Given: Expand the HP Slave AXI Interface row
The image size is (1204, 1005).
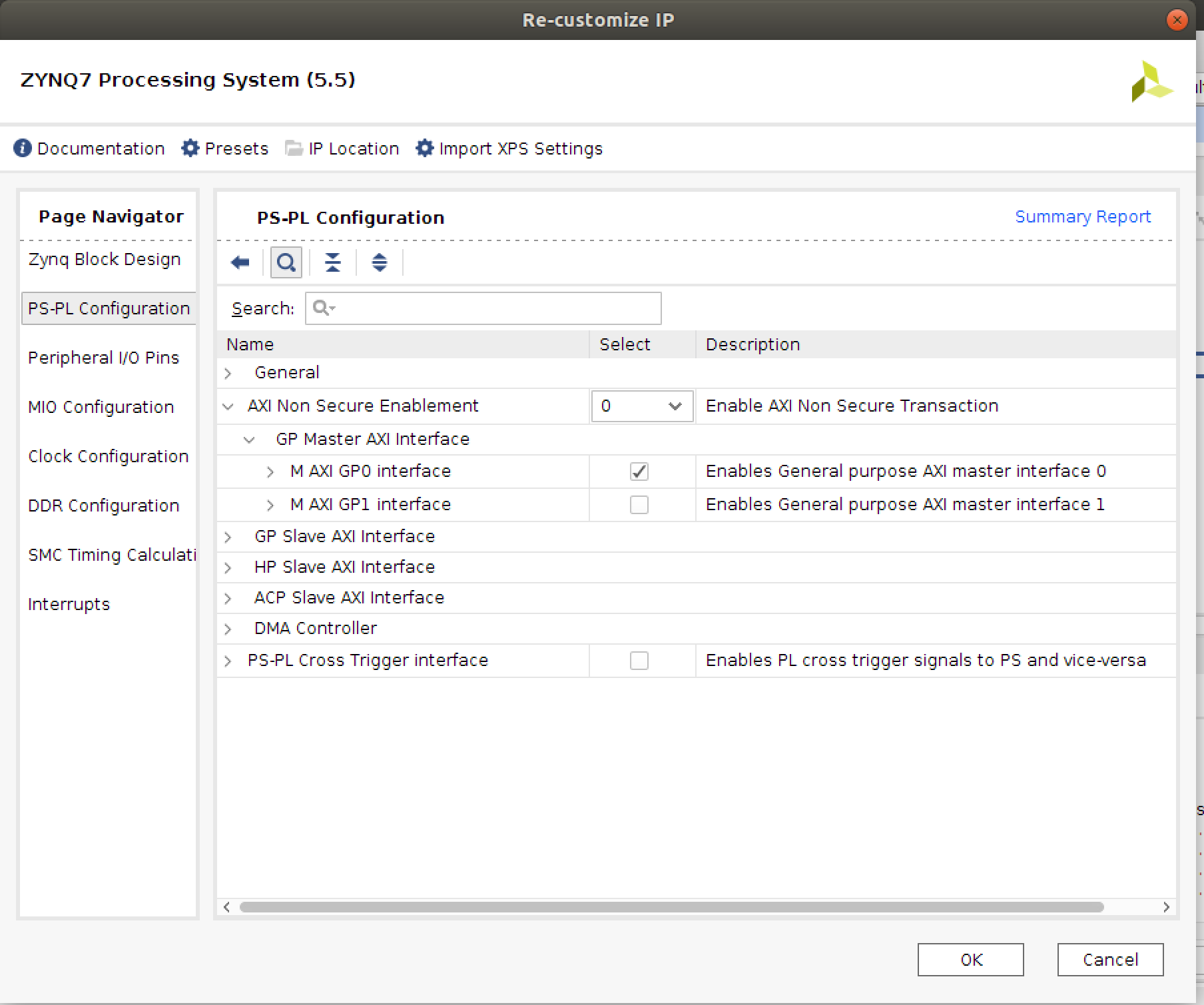Looking at the screenshot, I should click(228, 567).
